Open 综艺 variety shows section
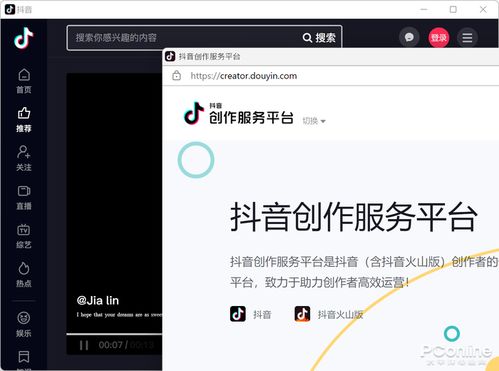The width and height of the screenshot is (499, 371). pyautogui.click(x=24, y=236)
